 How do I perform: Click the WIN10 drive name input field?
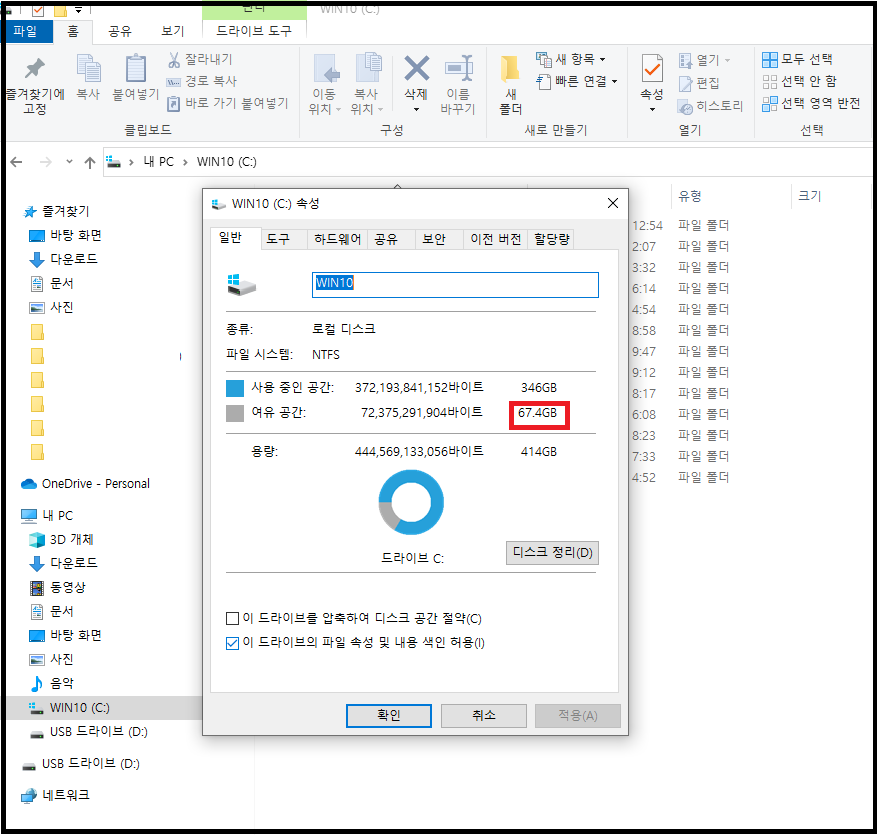455,285
